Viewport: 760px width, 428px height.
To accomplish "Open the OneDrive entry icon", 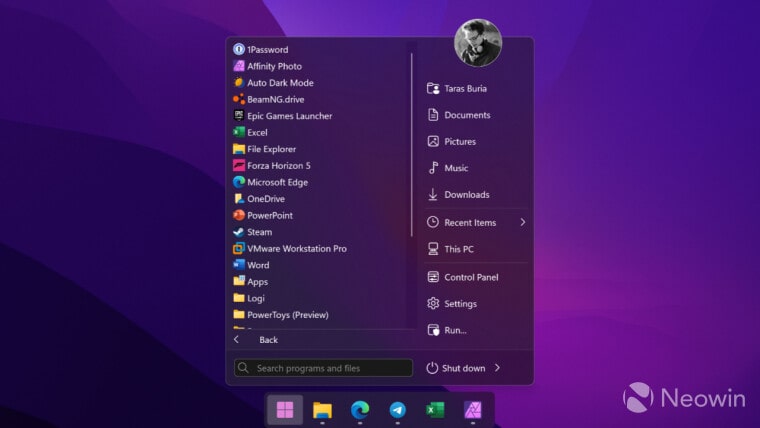I will 238,199.
